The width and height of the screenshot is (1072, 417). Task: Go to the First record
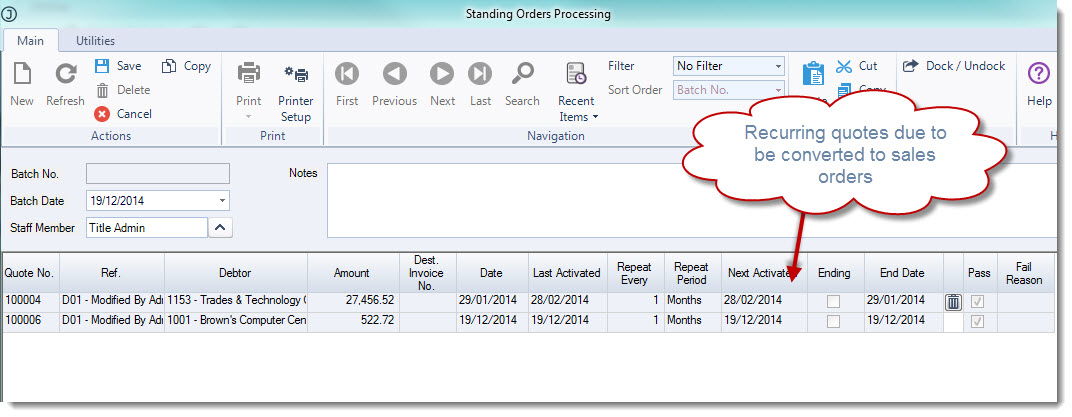(x=347, y=84)
